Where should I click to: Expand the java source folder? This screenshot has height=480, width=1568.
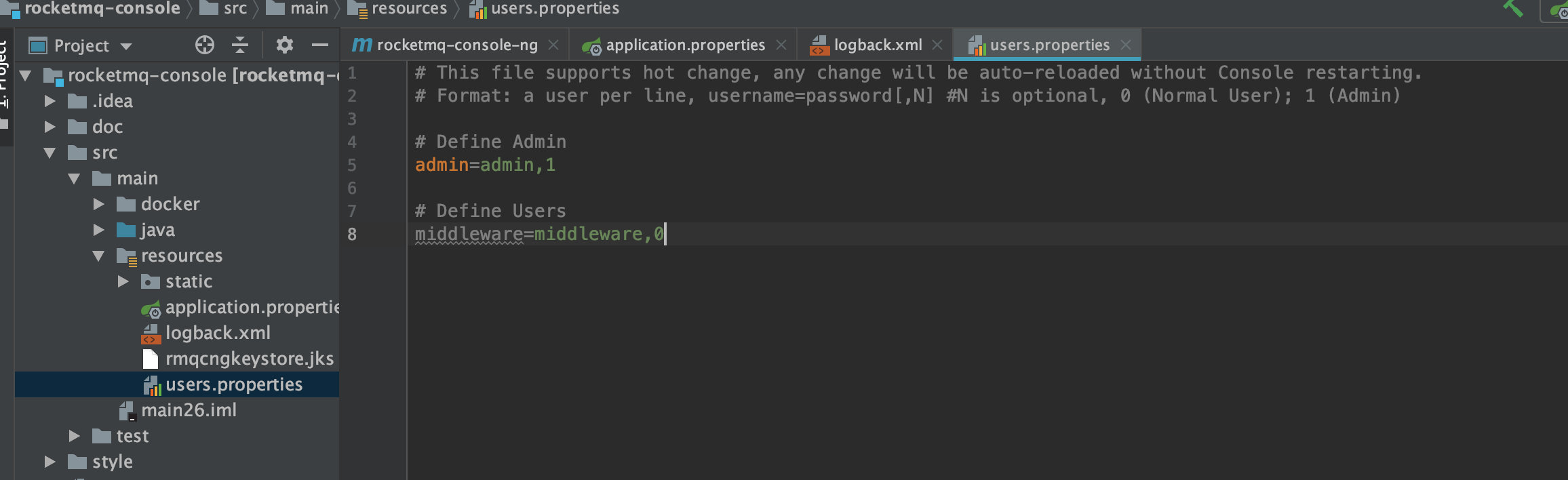tap(99, 230)
